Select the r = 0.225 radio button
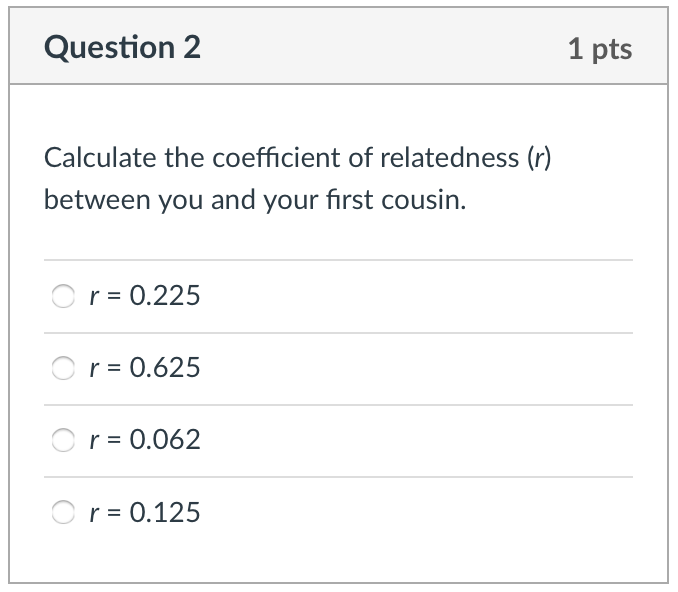The image size is (678, 592). click(64, 296)
